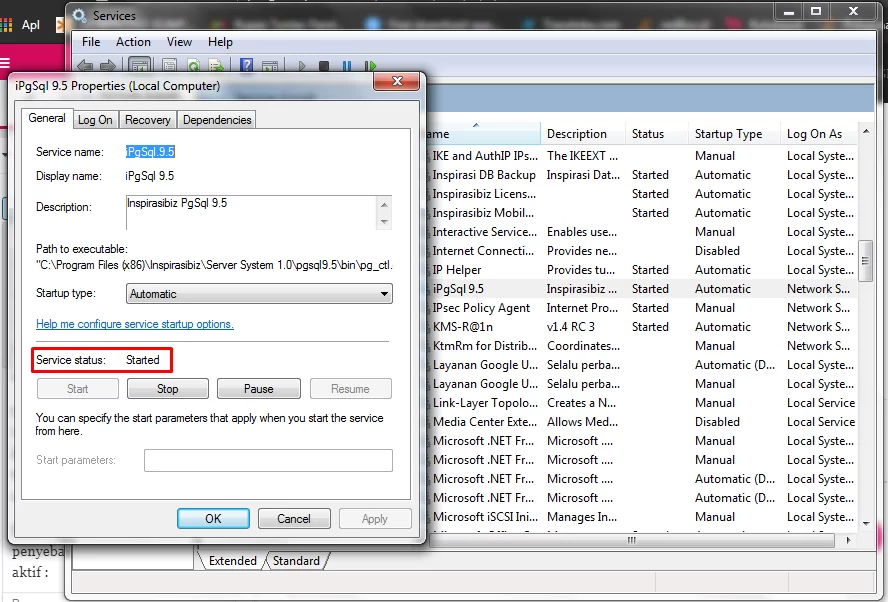Viewport: 888px width, 602px height.
Task: Click the Pause button in properties dialog
Action: tap(259, 388)
